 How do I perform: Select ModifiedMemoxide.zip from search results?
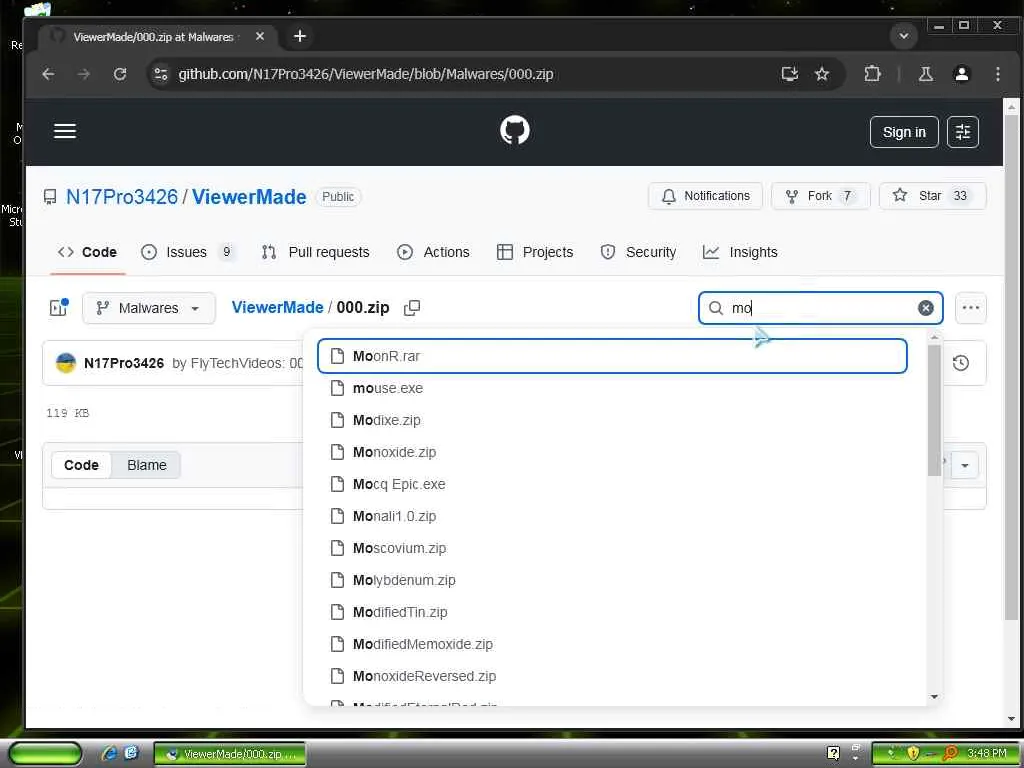coord(612,644)
